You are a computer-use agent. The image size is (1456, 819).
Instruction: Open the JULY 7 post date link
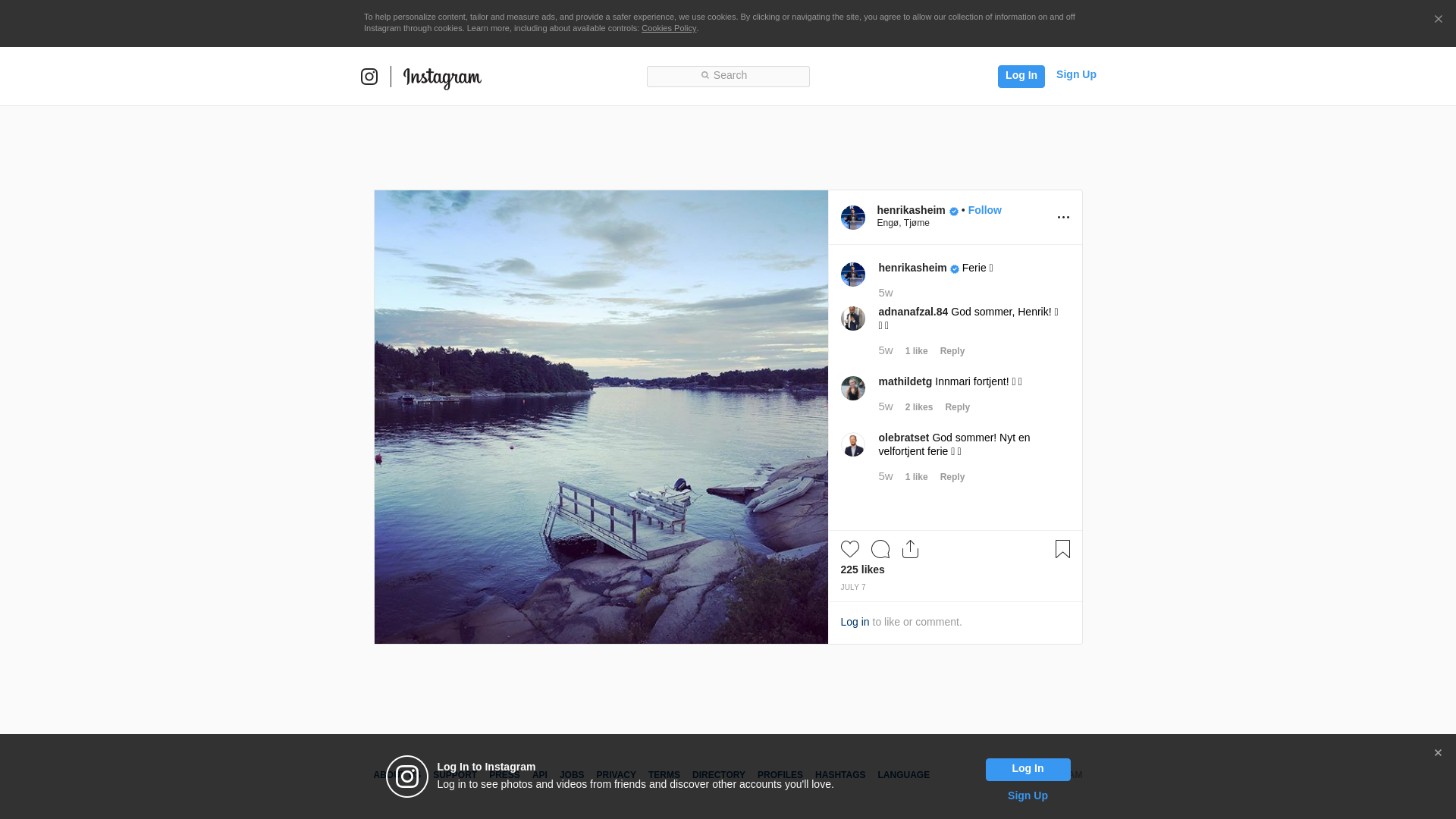pos(853,587)
